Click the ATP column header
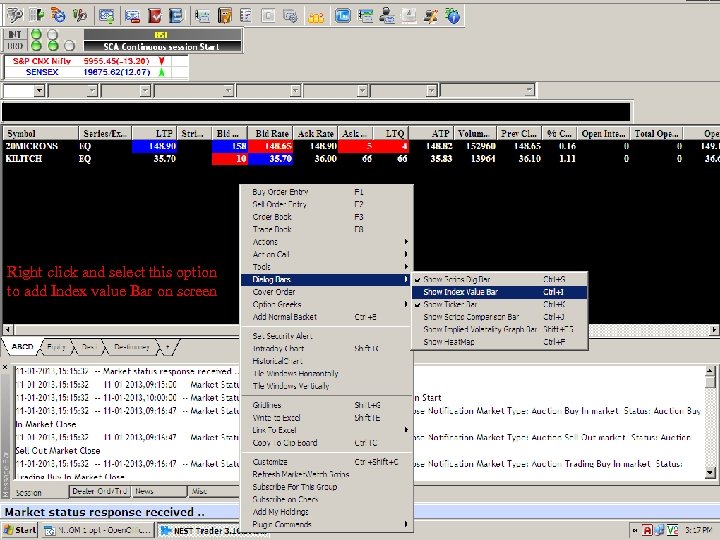Screen dimensions: 720x540 (x=431, y=133)
